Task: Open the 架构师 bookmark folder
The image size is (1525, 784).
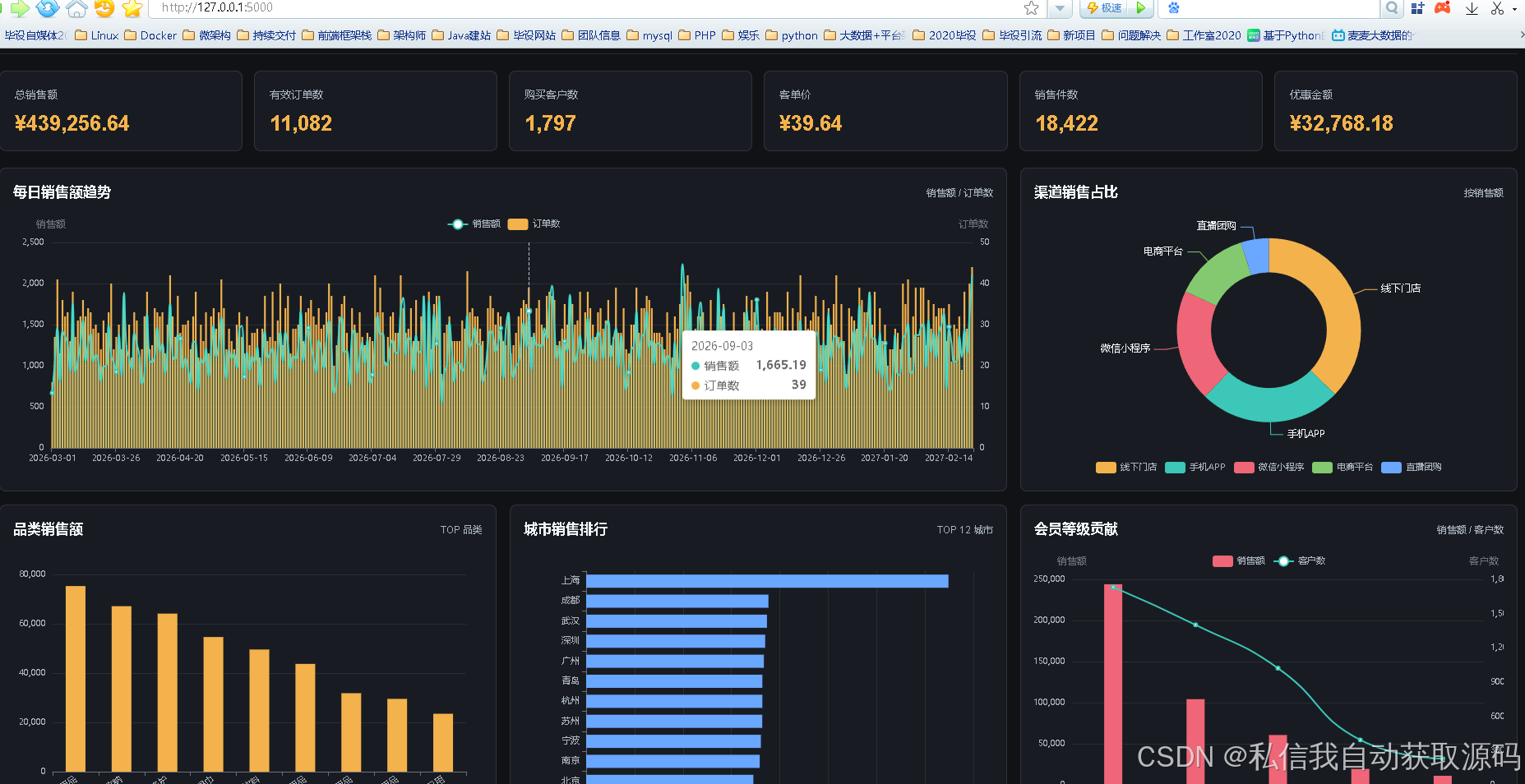Action: tap(402, 35)
